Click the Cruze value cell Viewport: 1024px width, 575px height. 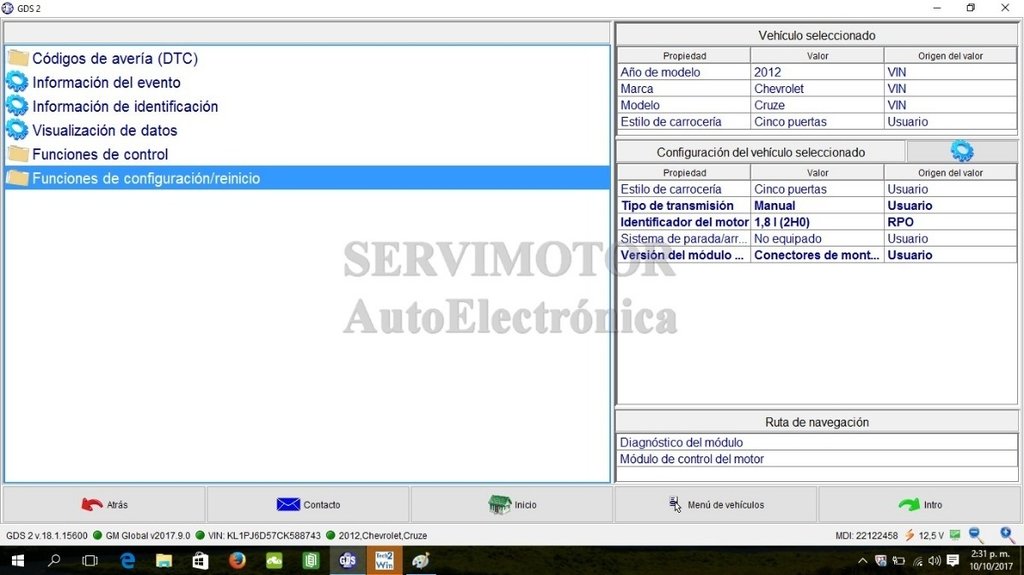817,105
